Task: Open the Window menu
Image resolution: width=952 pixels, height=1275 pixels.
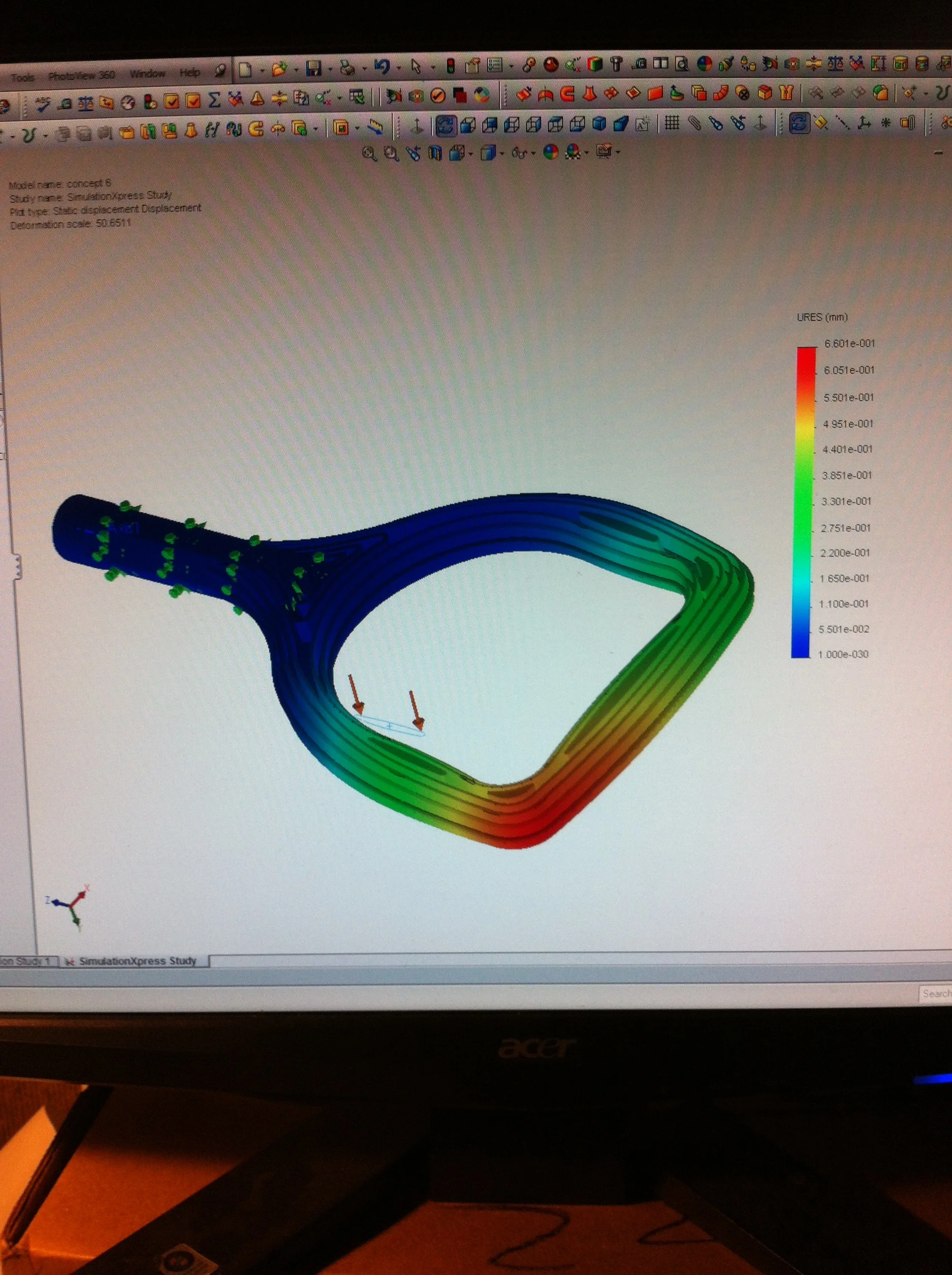Action: click(147, 74)
